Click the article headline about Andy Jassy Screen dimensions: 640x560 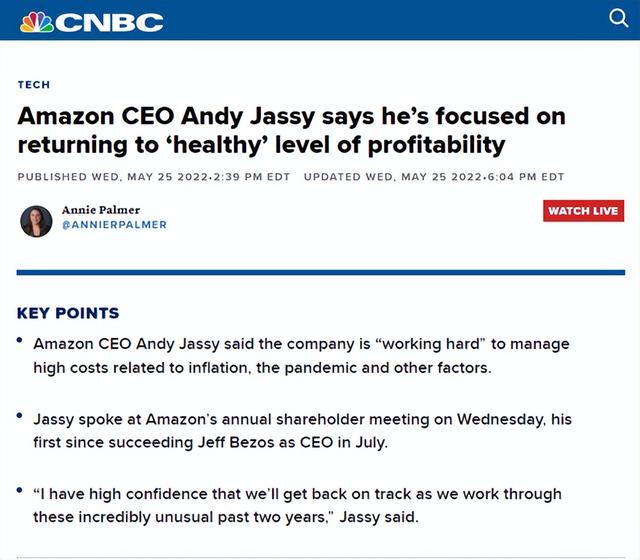pyautogui.click(x=291, y=130)
